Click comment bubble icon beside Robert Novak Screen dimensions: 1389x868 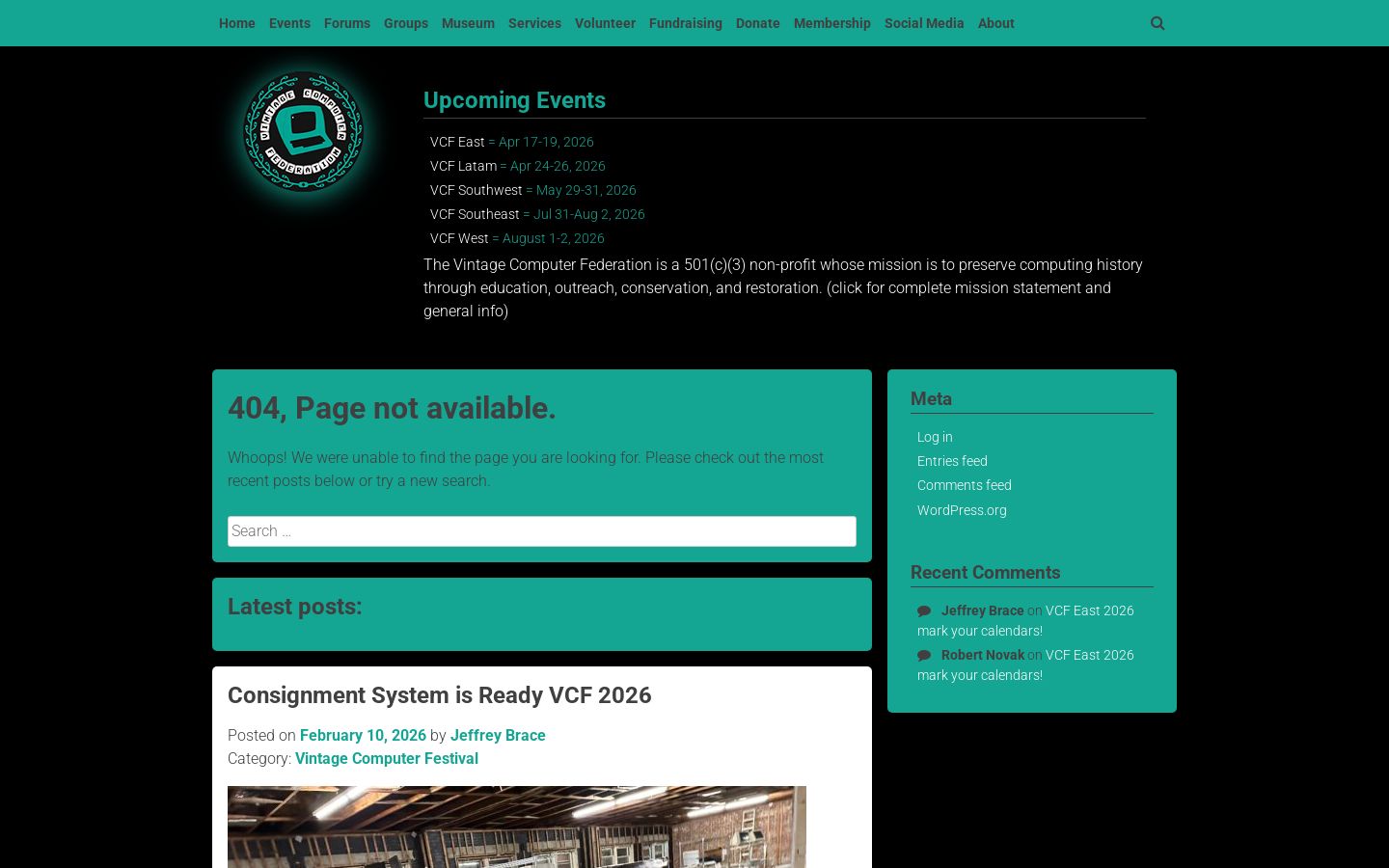pos(924,655)
